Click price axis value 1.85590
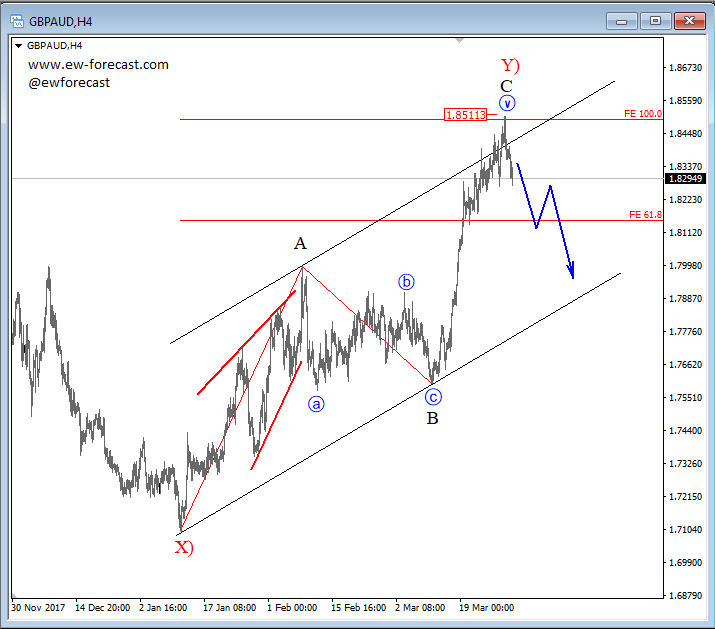 tap(685, 100)
